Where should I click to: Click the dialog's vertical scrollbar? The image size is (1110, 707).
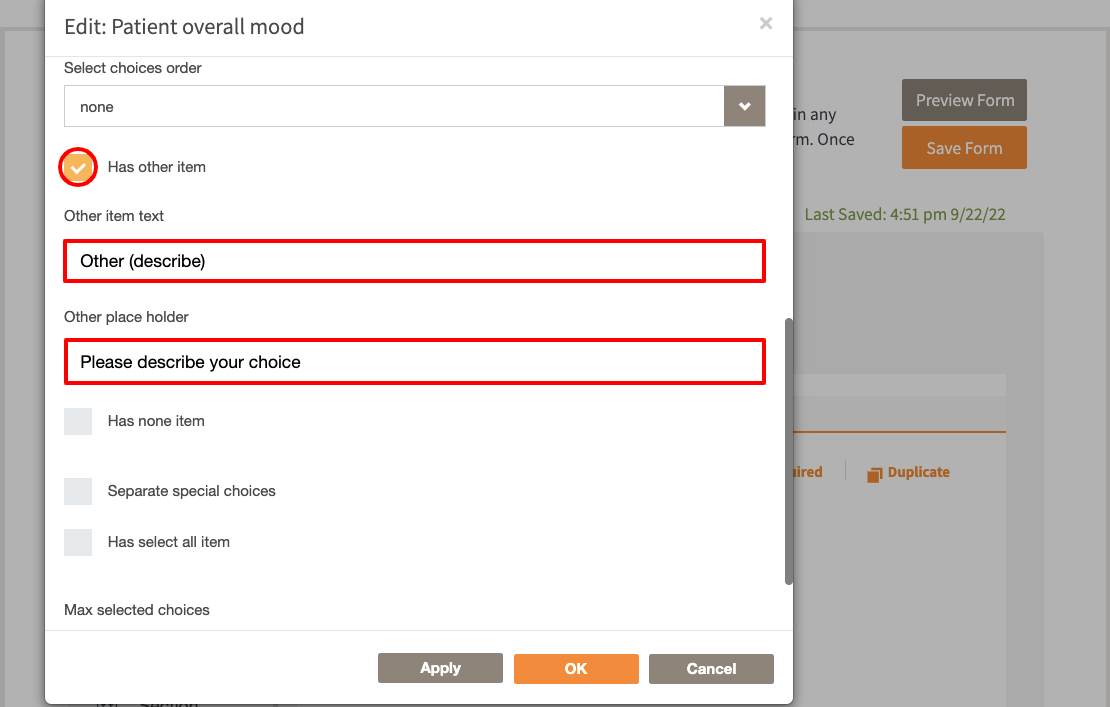[789, 452]
